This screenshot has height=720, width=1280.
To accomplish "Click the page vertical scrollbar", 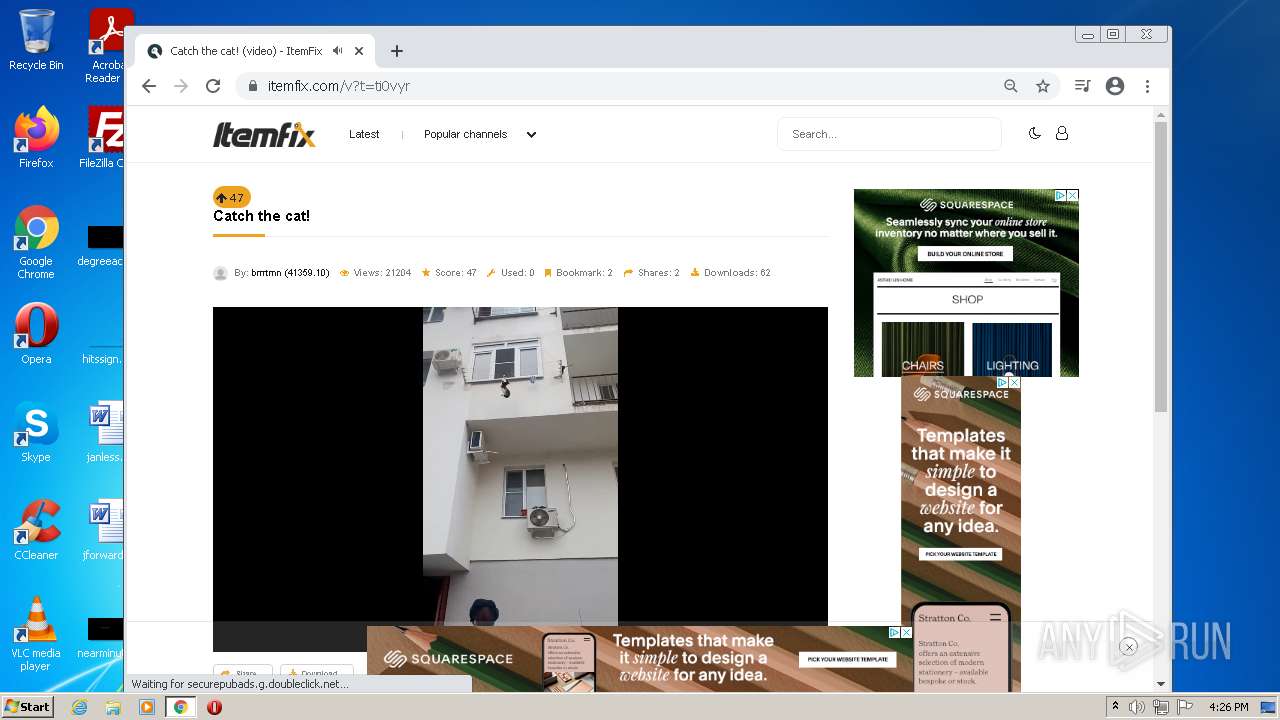I will [1160, 265].
